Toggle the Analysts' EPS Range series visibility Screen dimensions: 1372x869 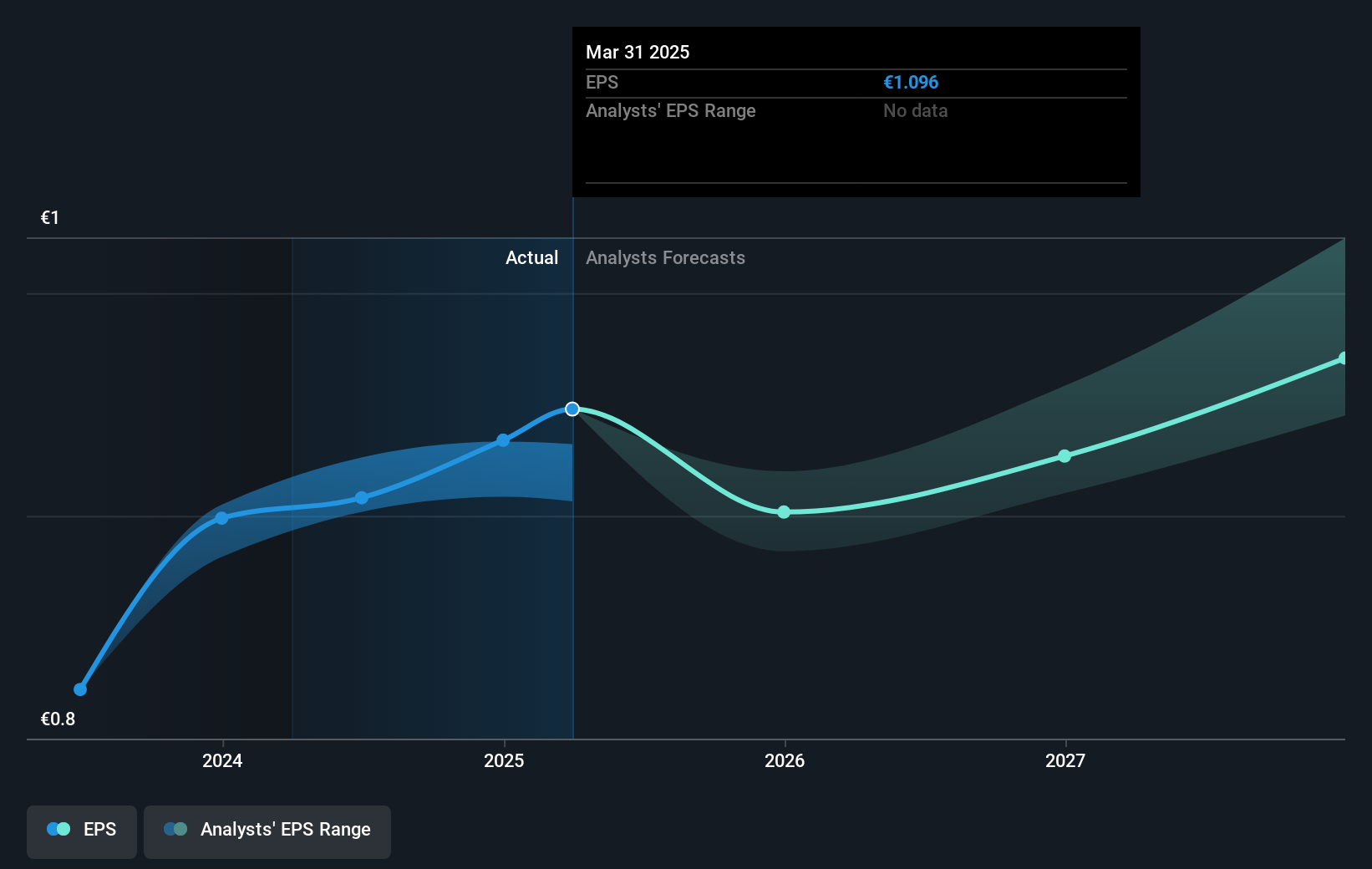tap(267, 831)
